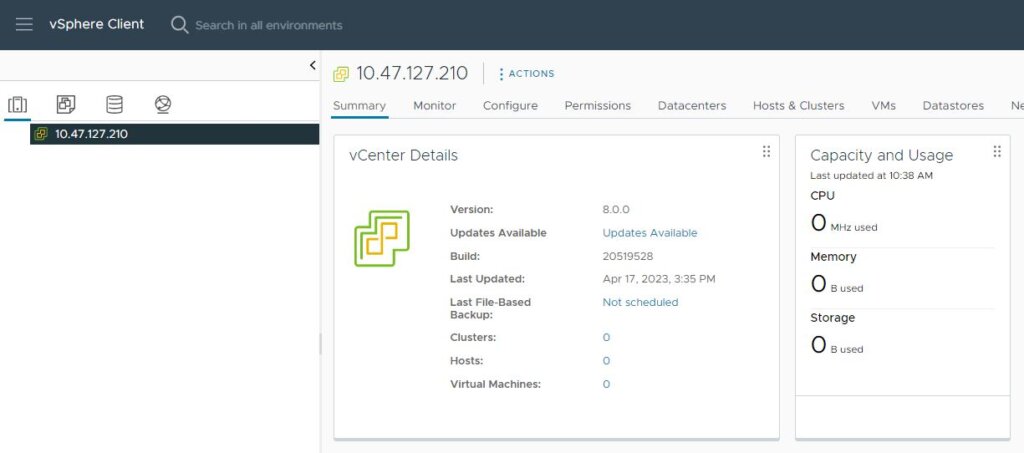Open the Summary tab

(x=359, y=106)
